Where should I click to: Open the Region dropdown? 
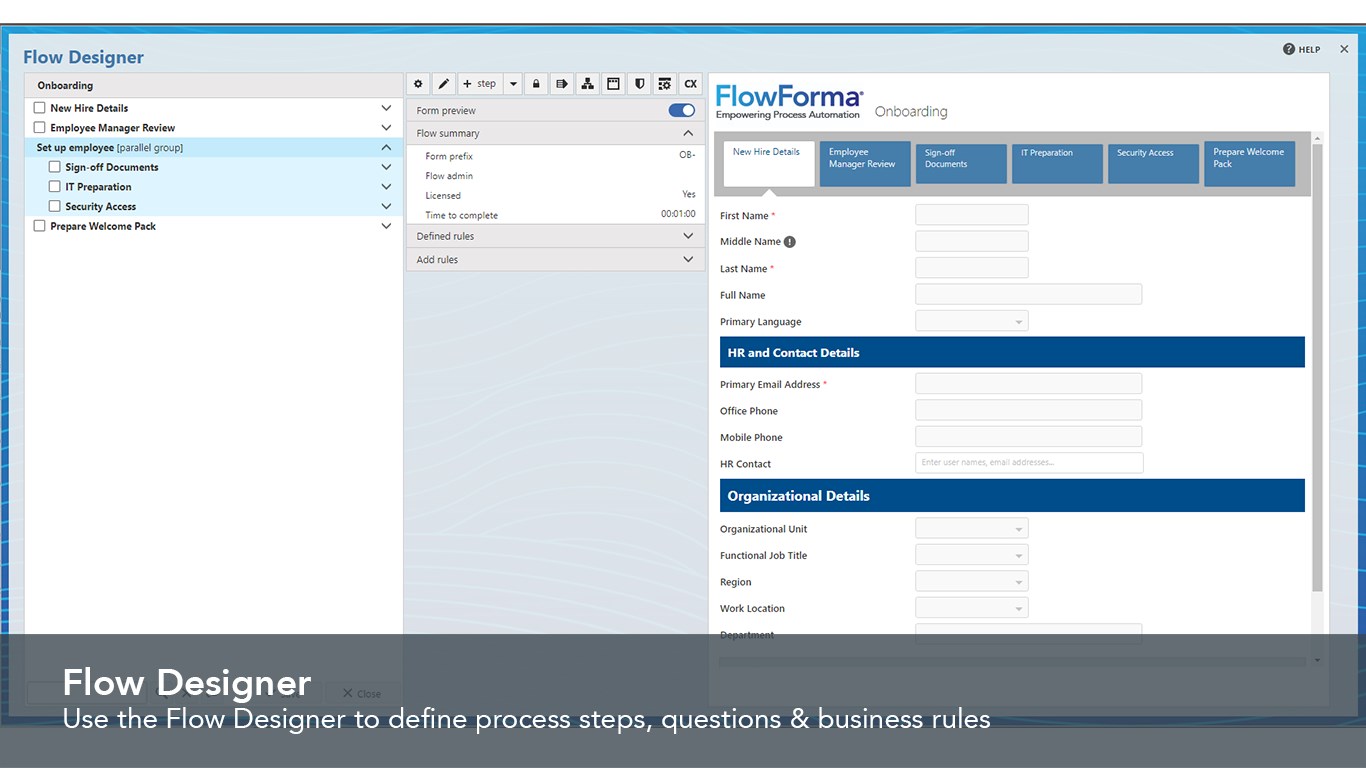point(972,581)
